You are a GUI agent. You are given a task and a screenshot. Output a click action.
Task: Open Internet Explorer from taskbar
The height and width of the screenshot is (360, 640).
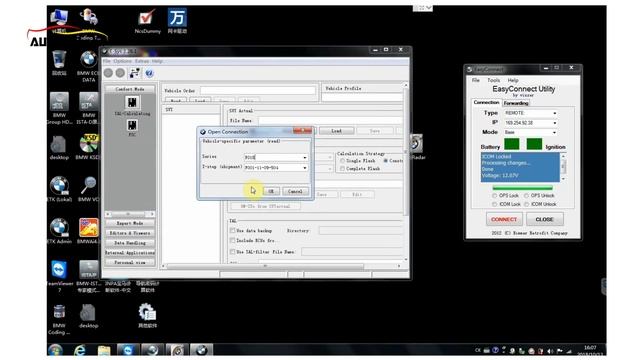(x=80, y=350)
